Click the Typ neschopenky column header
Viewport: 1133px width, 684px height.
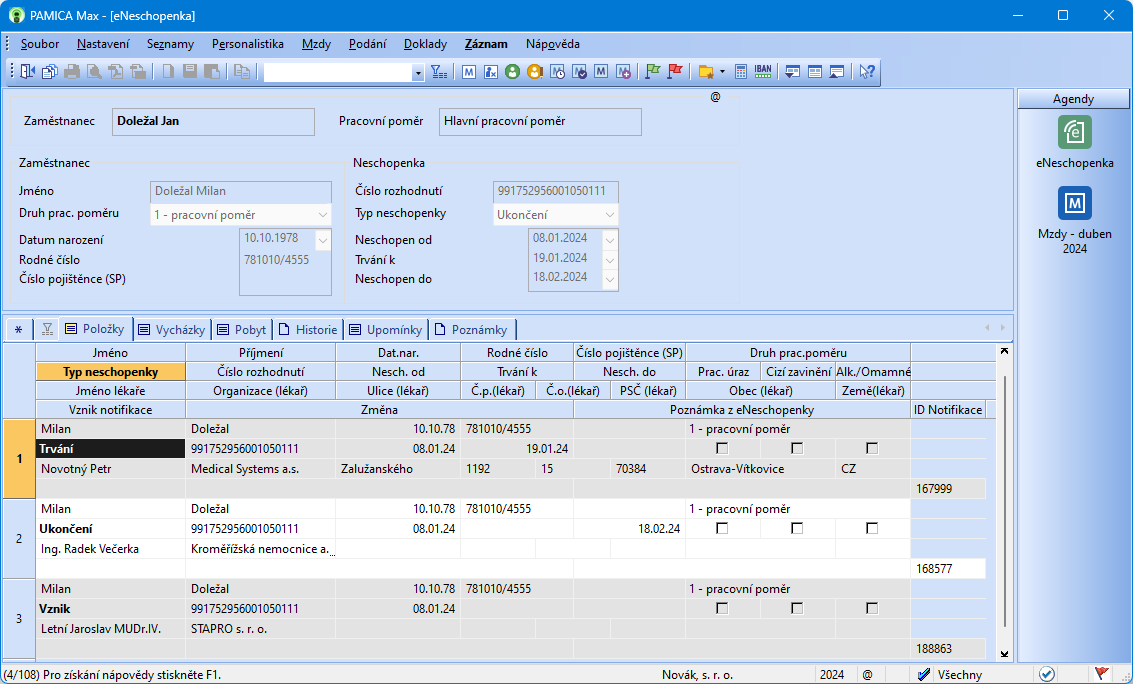[x=110, y=371]
